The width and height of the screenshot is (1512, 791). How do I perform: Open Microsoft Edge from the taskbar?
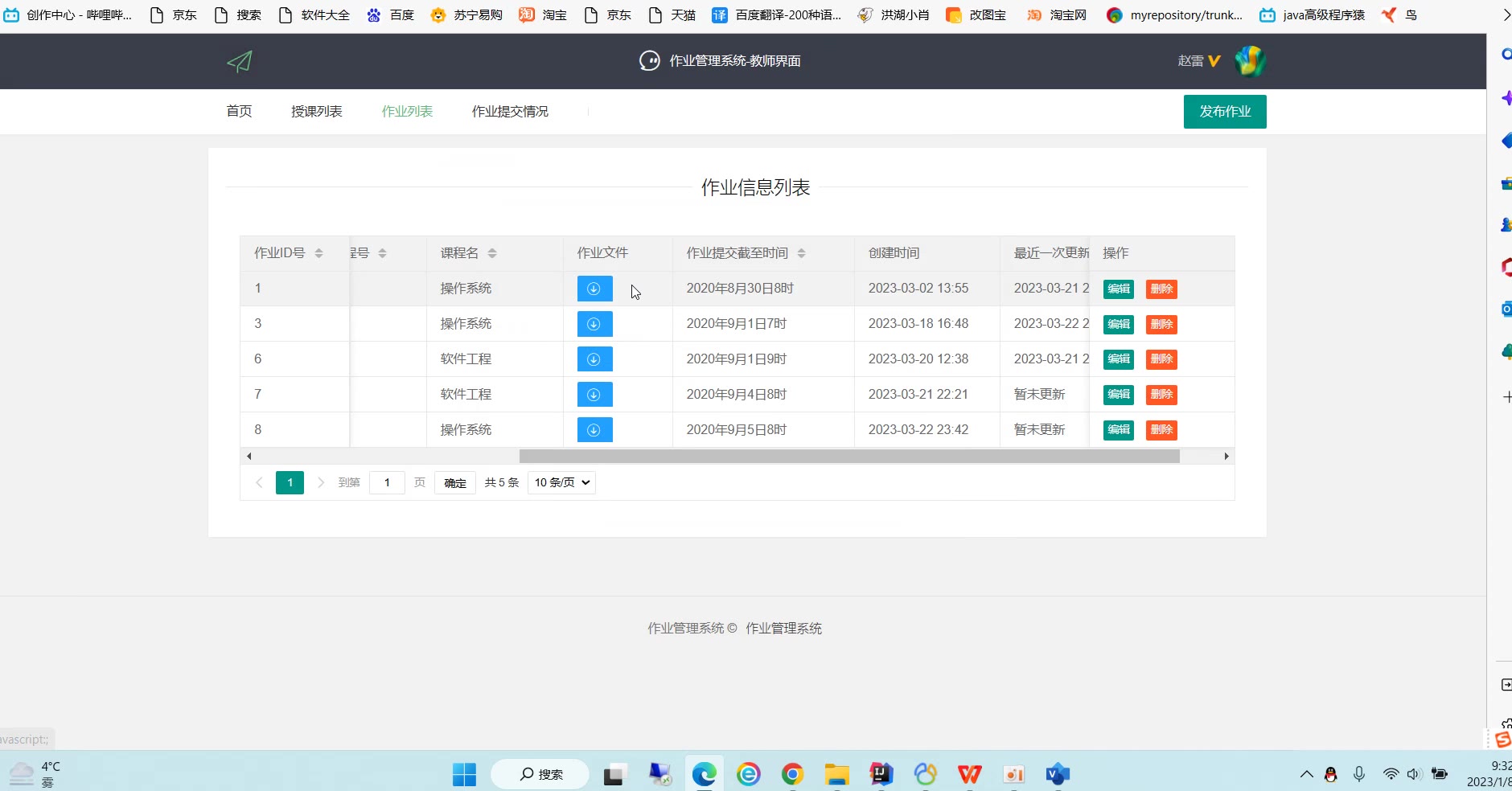705,774
